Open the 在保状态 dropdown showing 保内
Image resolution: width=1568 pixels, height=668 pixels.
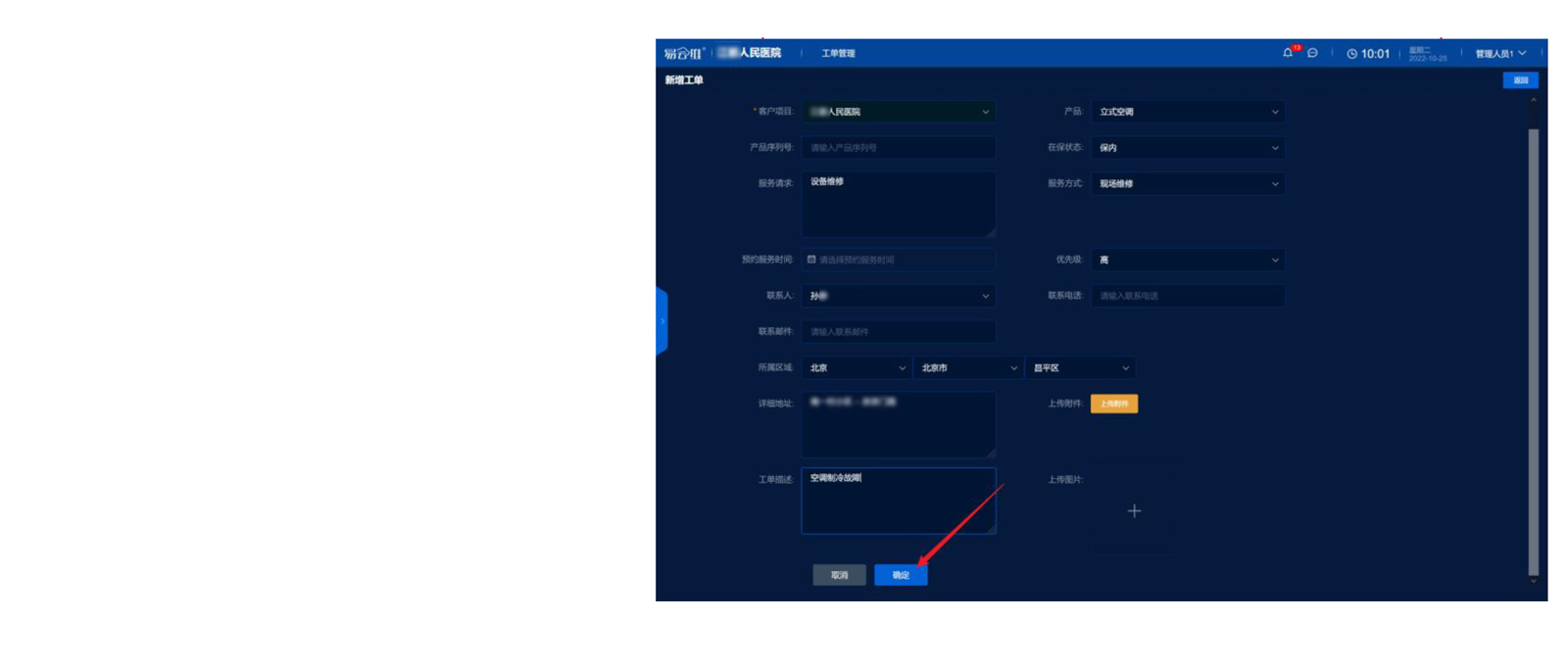(x=1187, y=148)
